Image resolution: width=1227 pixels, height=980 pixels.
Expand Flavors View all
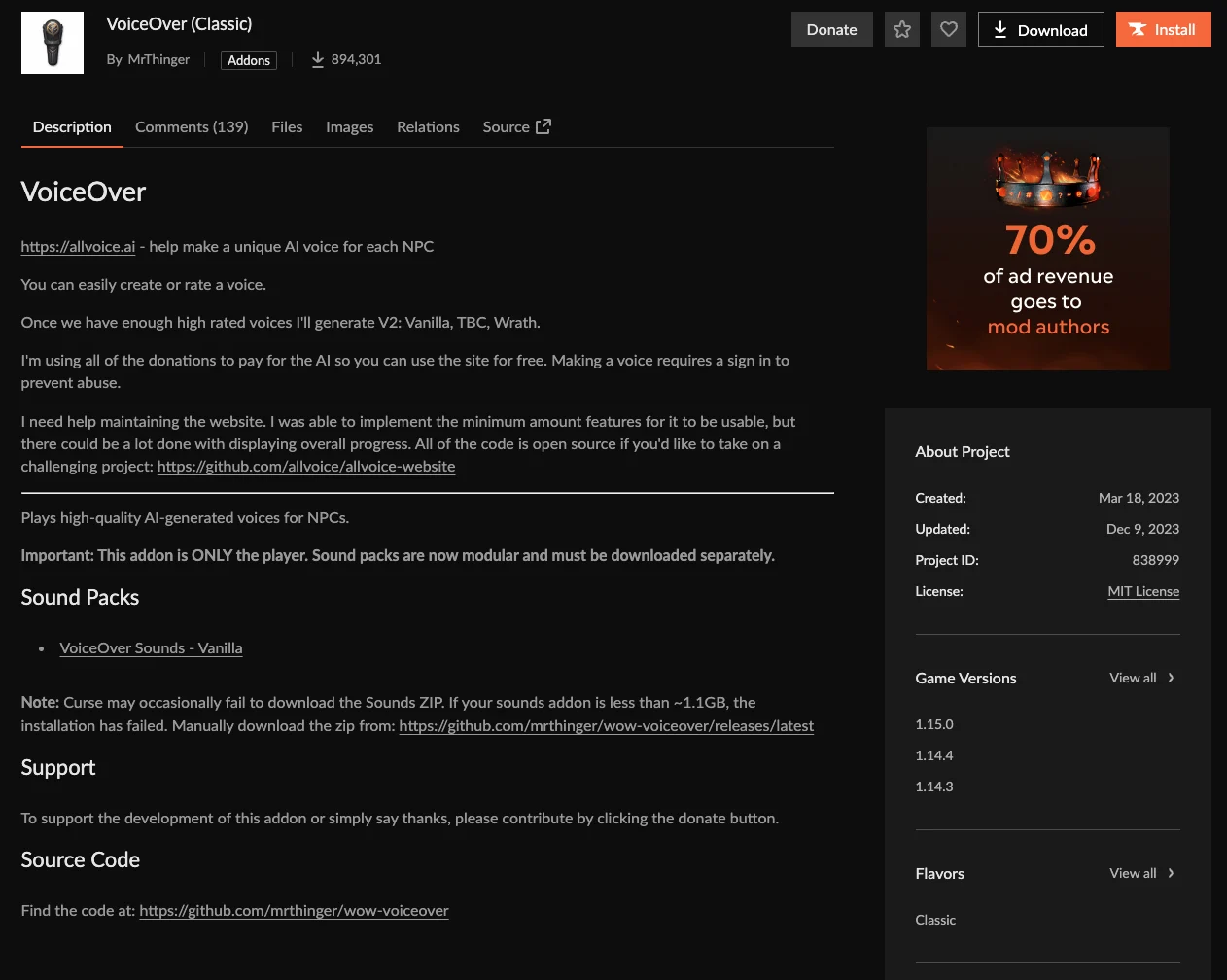[x=1141, y=873]
